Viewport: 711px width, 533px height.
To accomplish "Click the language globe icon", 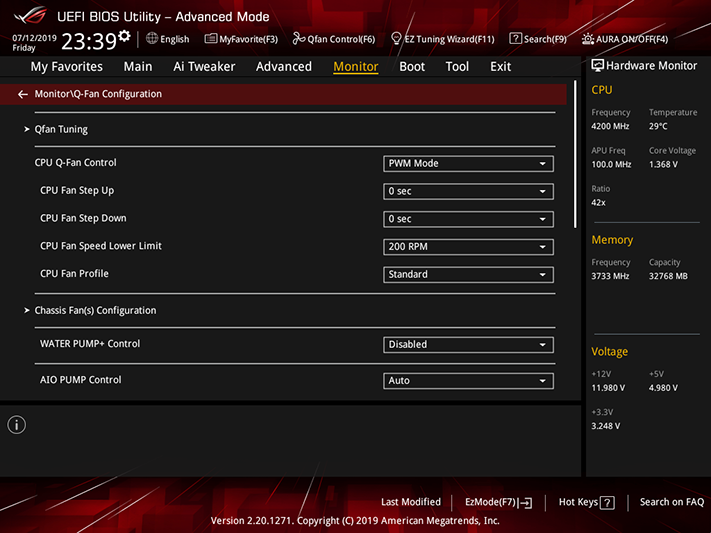I will [x=152, y=39].
